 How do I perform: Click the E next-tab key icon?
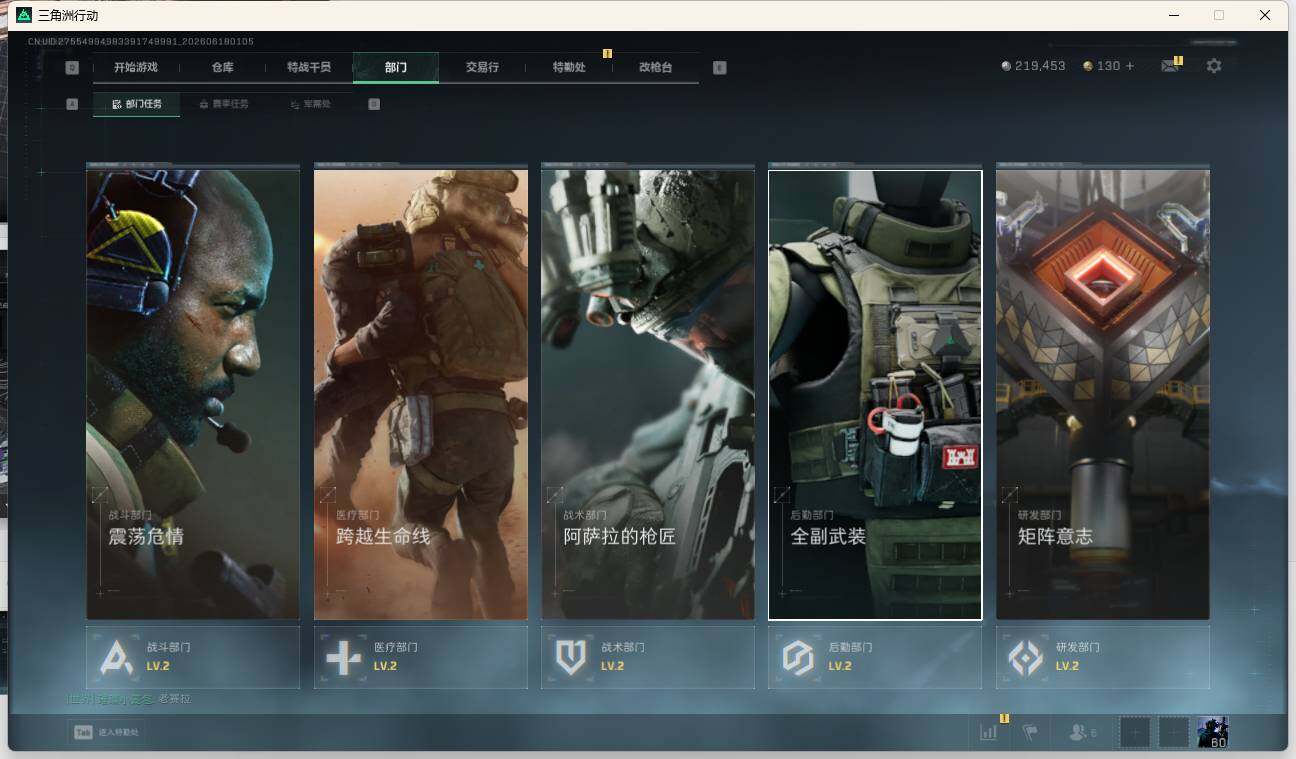720,68
